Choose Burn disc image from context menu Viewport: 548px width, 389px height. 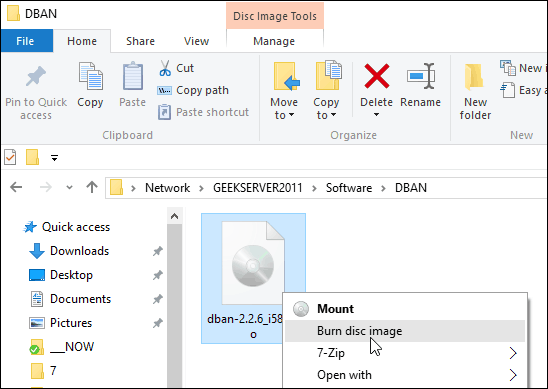coord(405,331)
